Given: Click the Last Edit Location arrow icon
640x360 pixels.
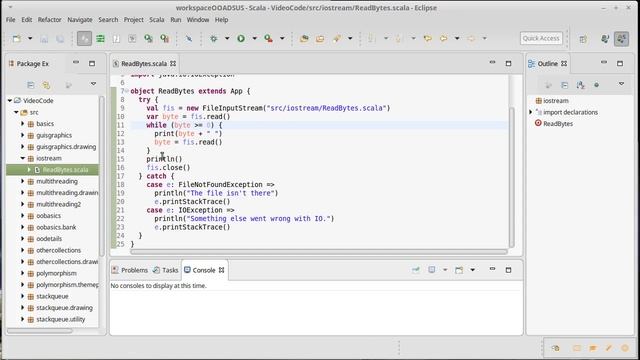Looking at the screenshot, I should click(x=428, y=38).
